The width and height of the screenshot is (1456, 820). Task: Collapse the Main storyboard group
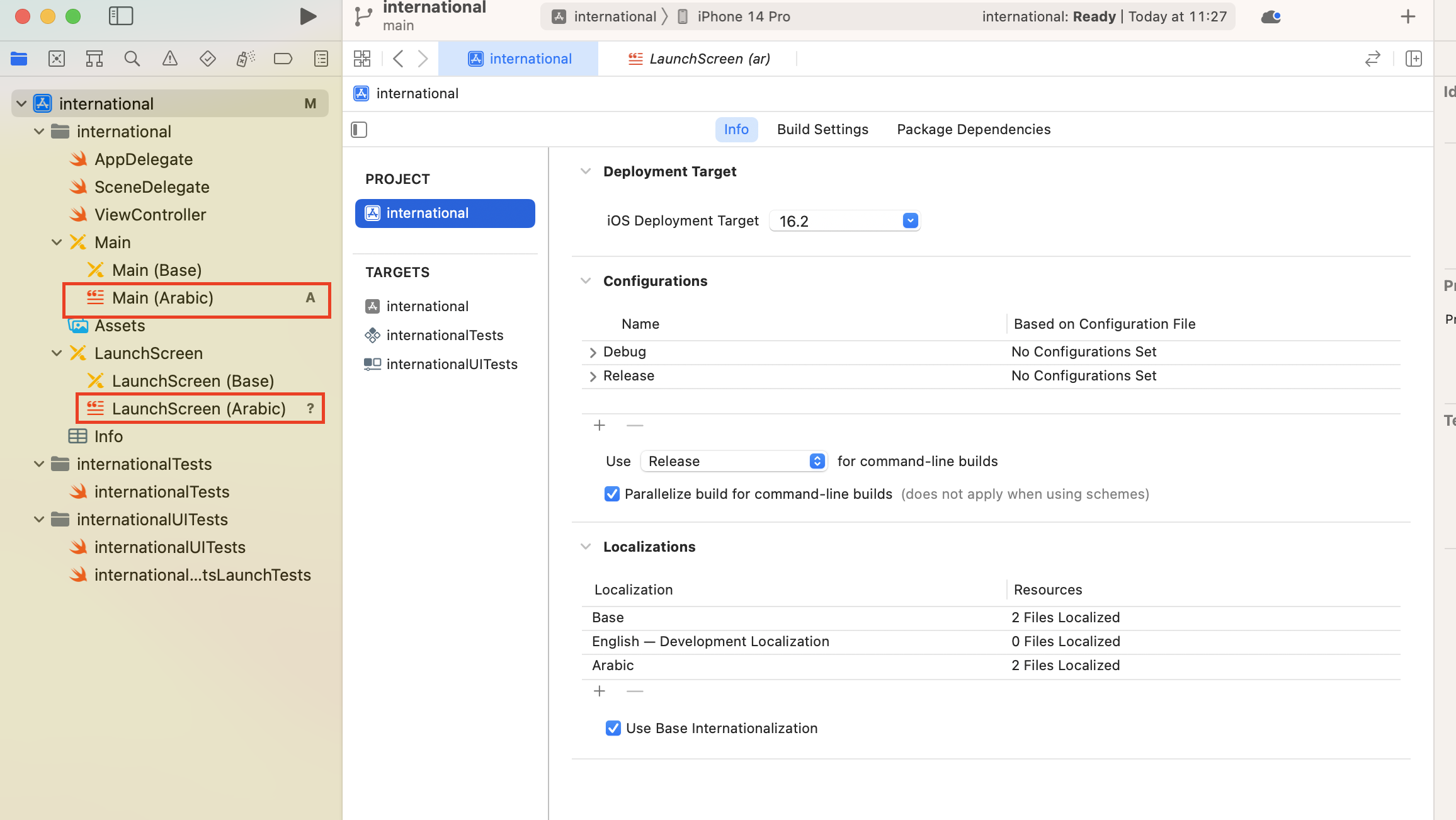click(x=57, y=242)
